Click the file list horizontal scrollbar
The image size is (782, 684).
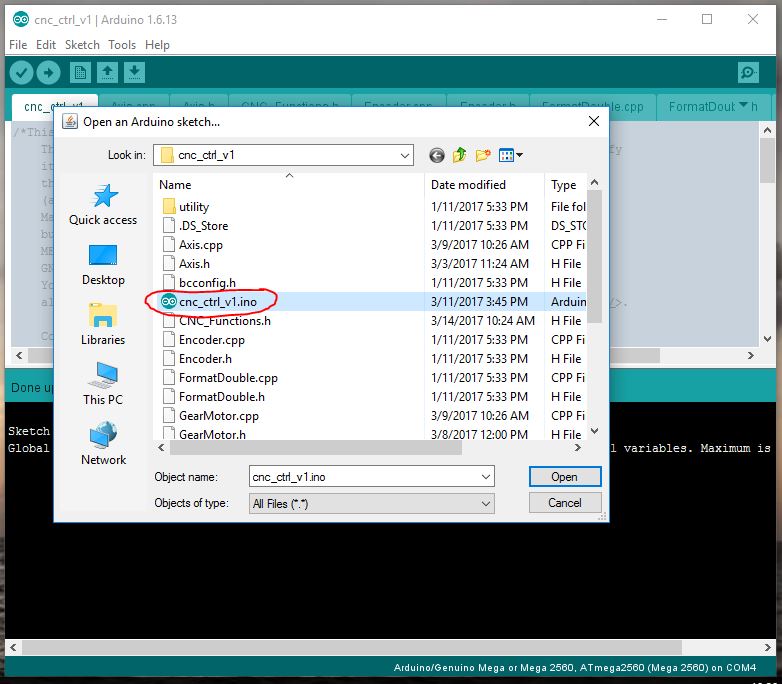click(x=316, y=448)
